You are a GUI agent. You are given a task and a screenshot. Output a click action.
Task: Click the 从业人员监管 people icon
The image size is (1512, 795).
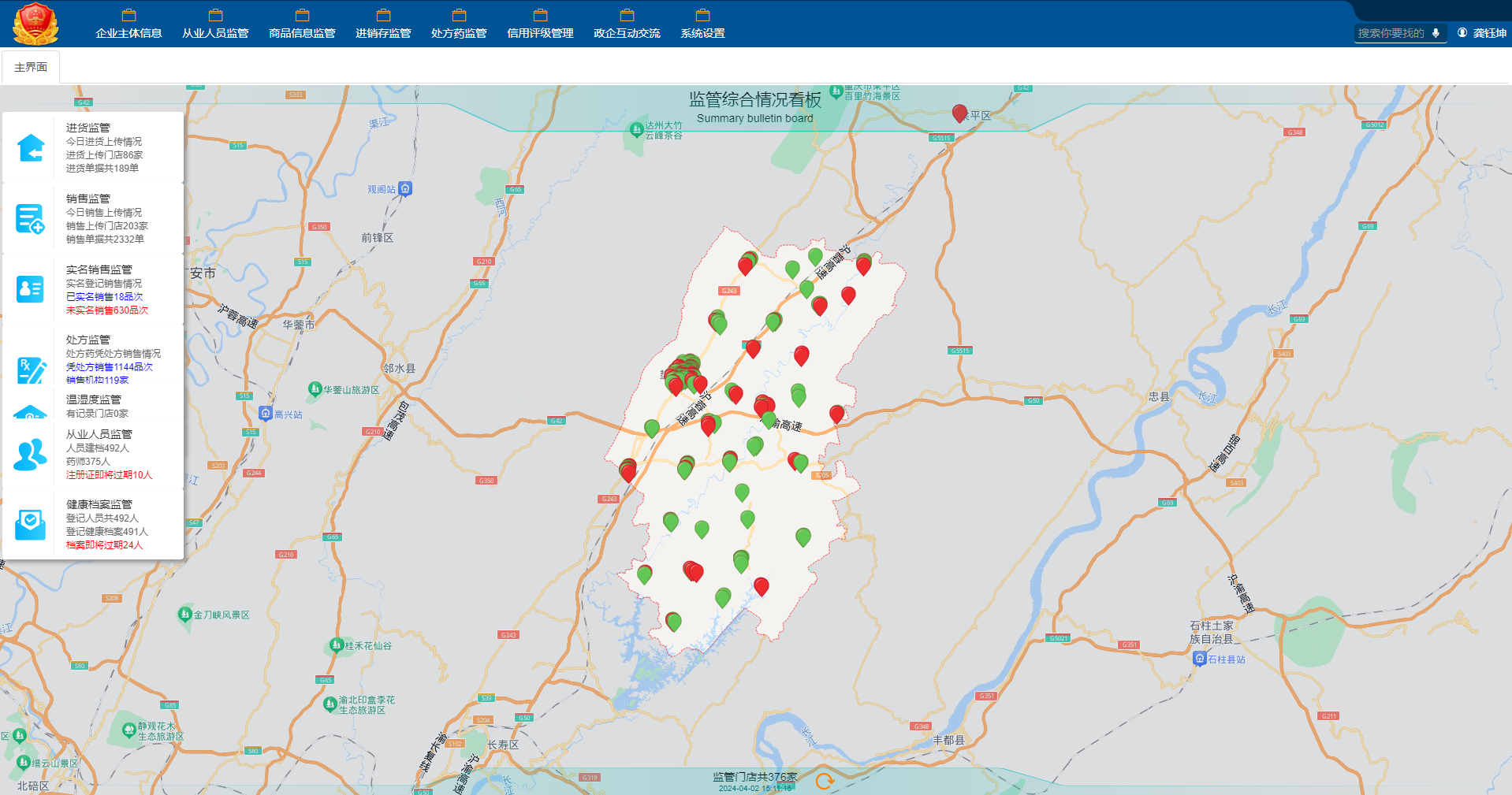[x=31, y=455]
